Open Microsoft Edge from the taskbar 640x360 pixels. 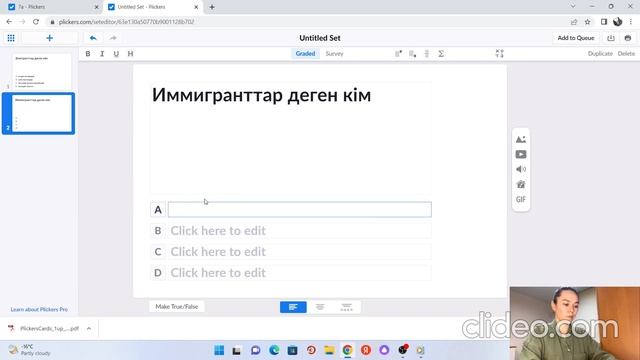(274, 350)
